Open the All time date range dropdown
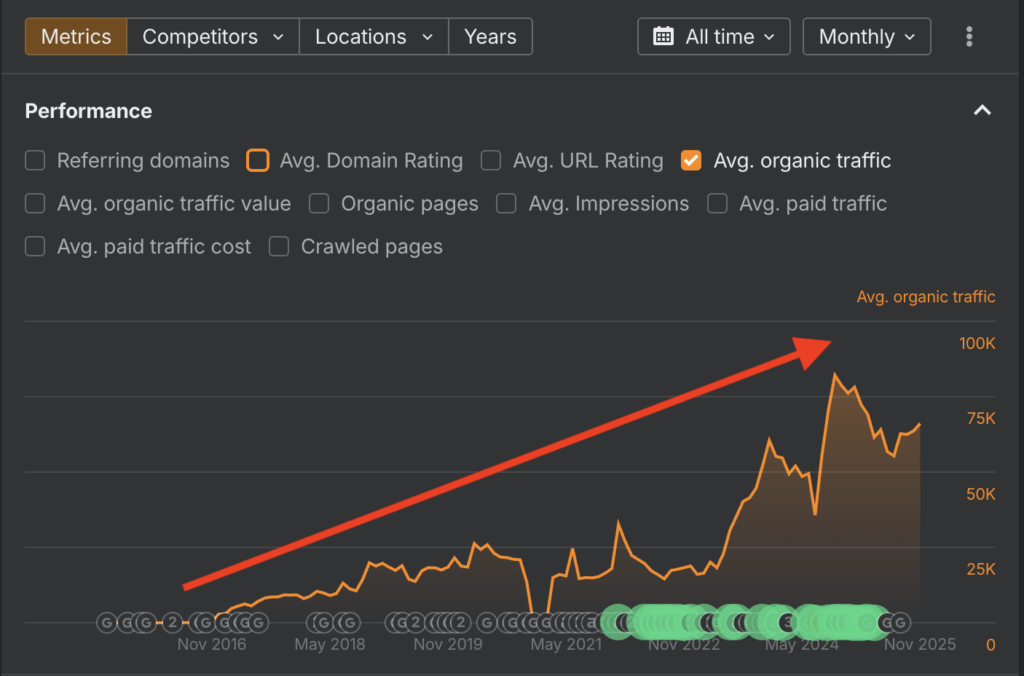 coord(714,37)
